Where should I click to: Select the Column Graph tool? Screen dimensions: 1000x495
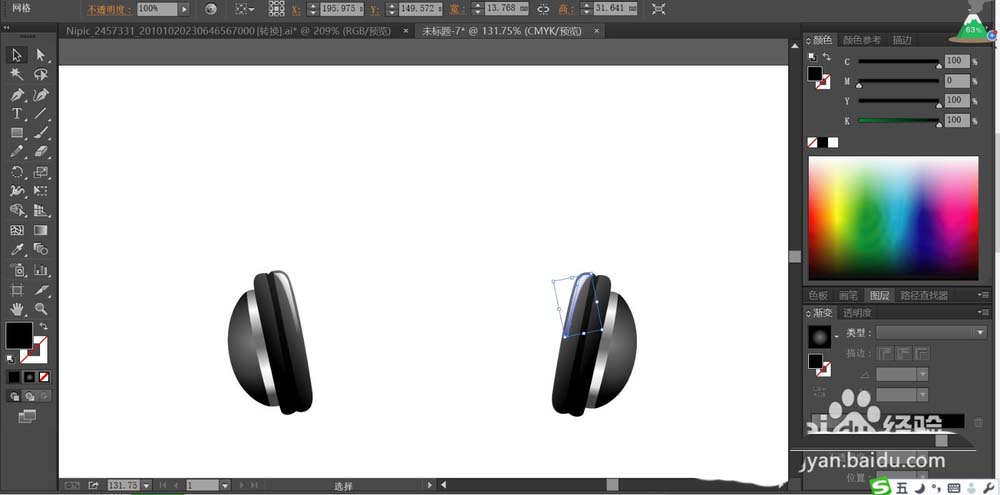coord(41,270)
